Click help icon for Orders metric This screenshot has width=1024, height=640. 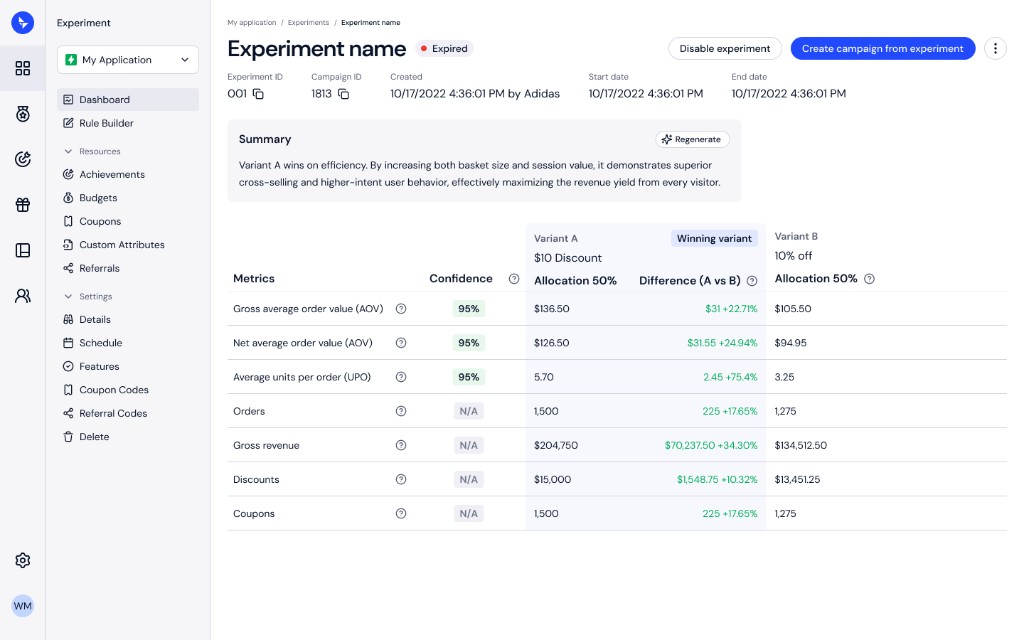tap(401, 411)
